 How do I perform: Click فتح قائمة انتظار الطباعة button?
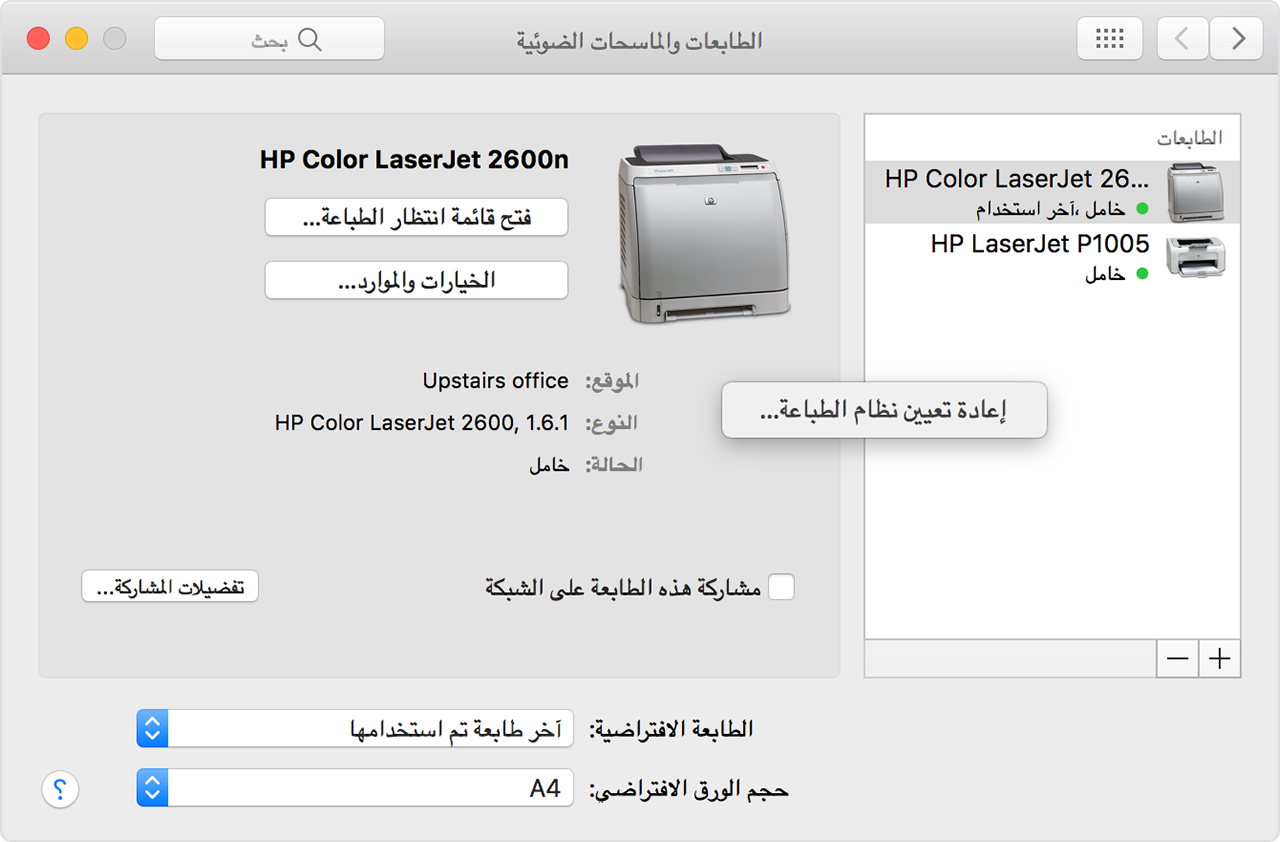click(x=416, y=217)
